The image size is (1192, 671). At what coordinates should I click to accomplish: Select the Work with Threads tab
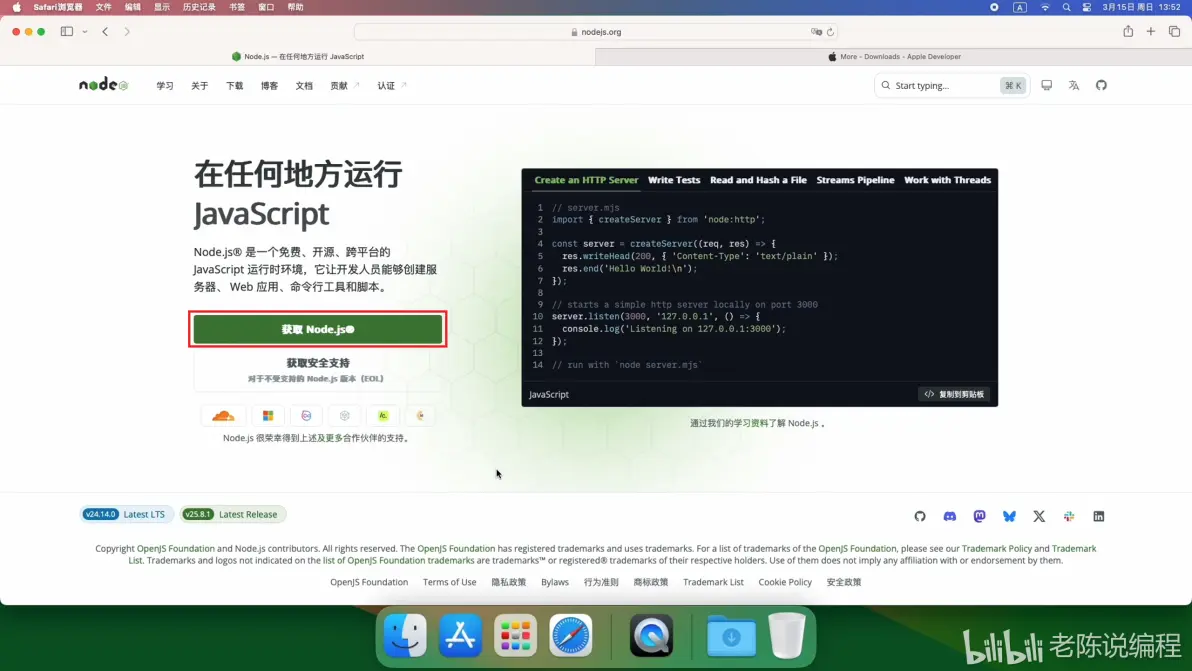(x=947, y=180)
